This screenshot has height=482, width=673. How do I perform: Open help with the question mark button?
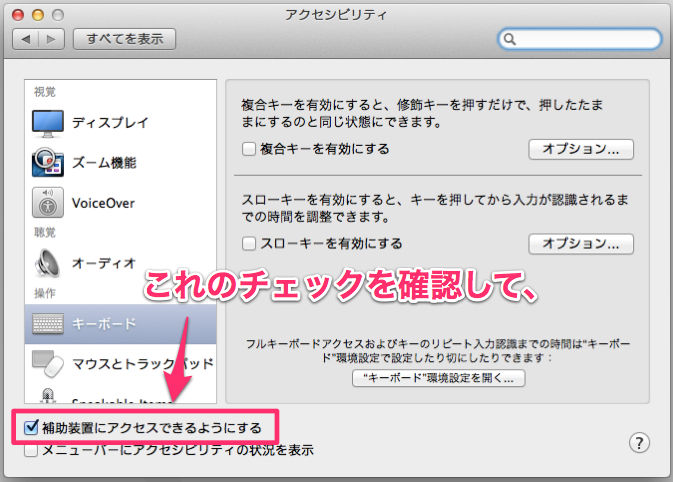tap(639, 443)
